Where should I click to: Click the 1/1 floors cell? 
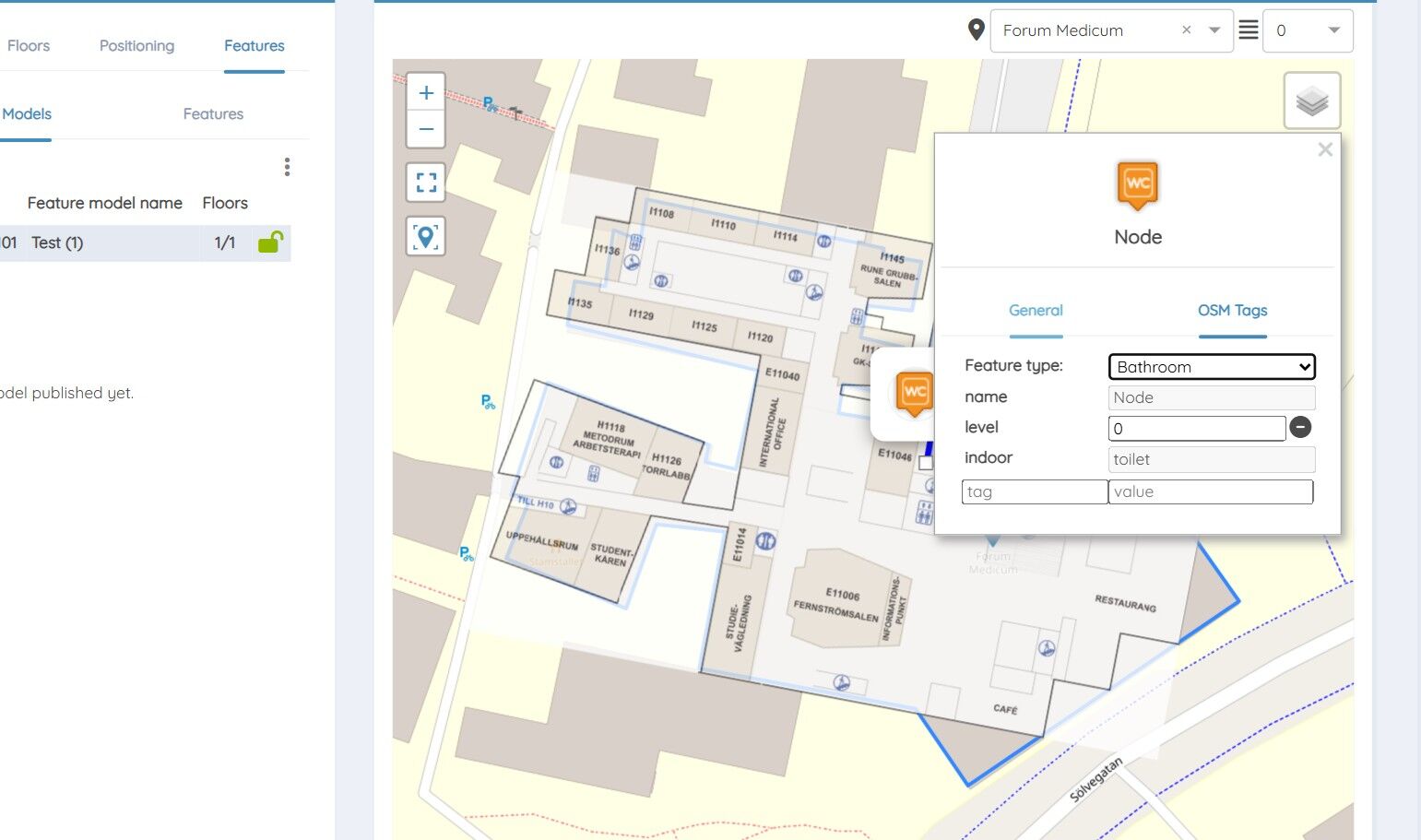pyautogui.click(x=225, y=243)
